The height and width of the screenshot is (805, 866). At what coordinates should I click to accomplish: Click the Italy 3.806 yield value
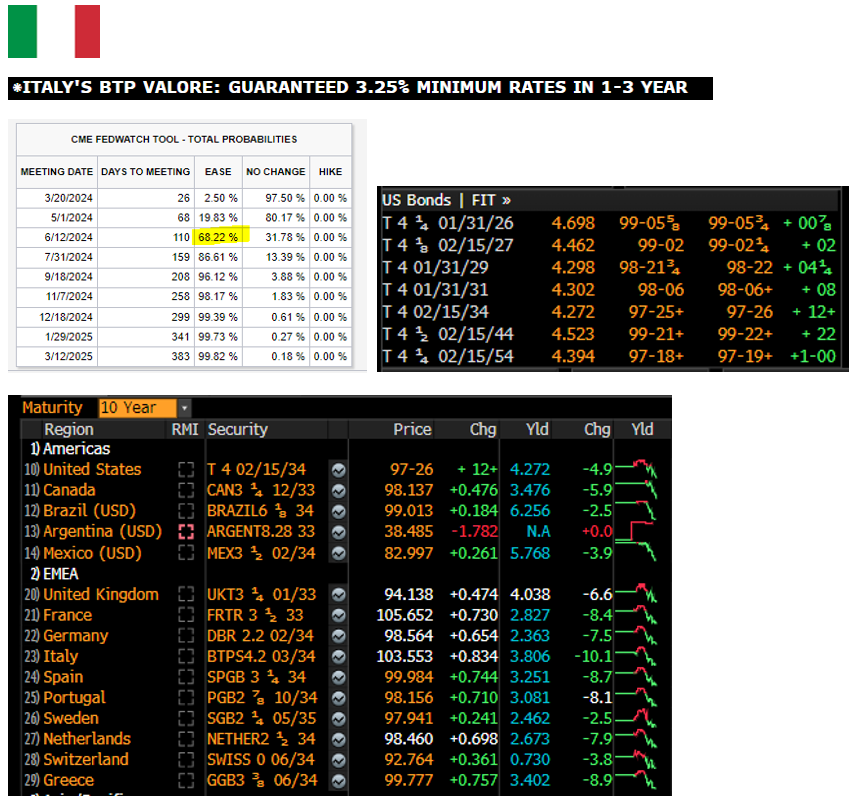coord(530,656)
